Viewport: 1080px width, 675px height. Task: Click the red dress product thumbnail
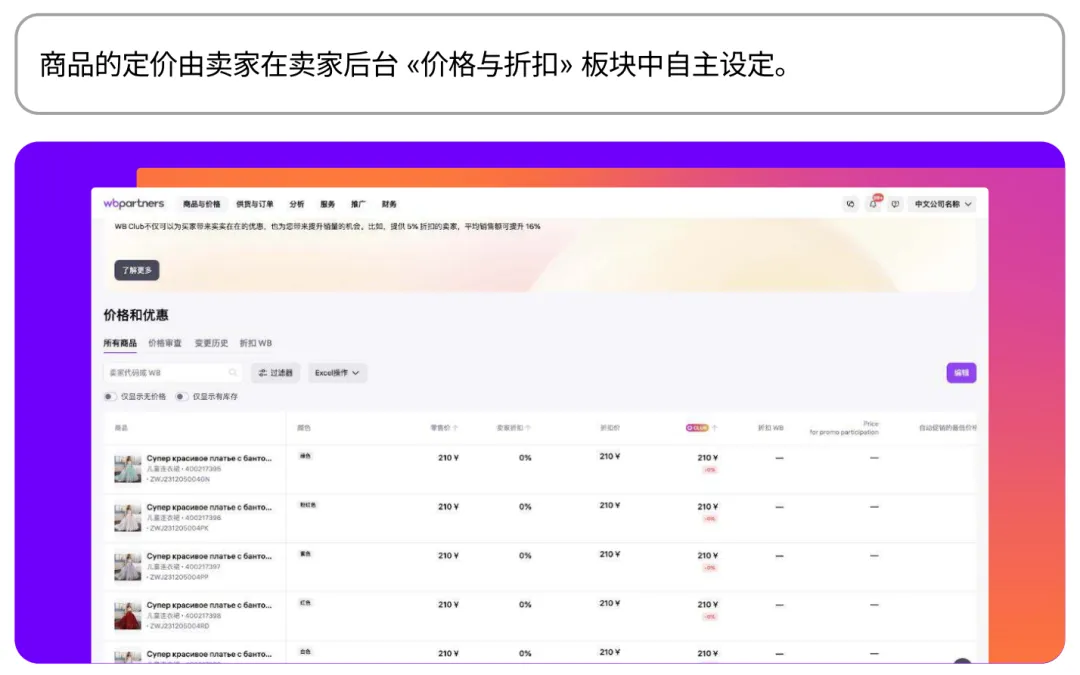[128, 615]
